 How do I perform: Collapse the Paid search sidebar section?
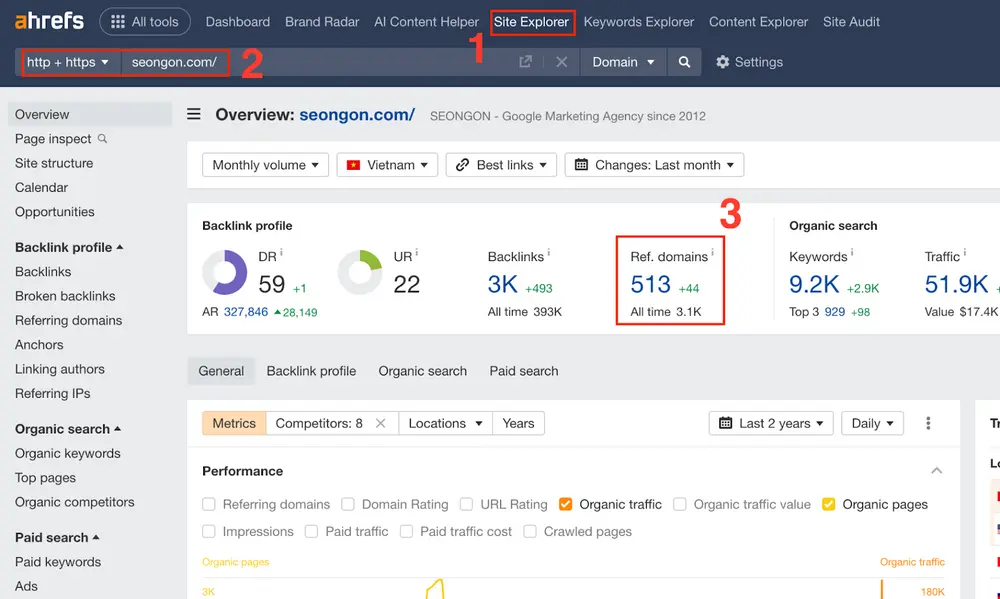[x=57, y=537]
